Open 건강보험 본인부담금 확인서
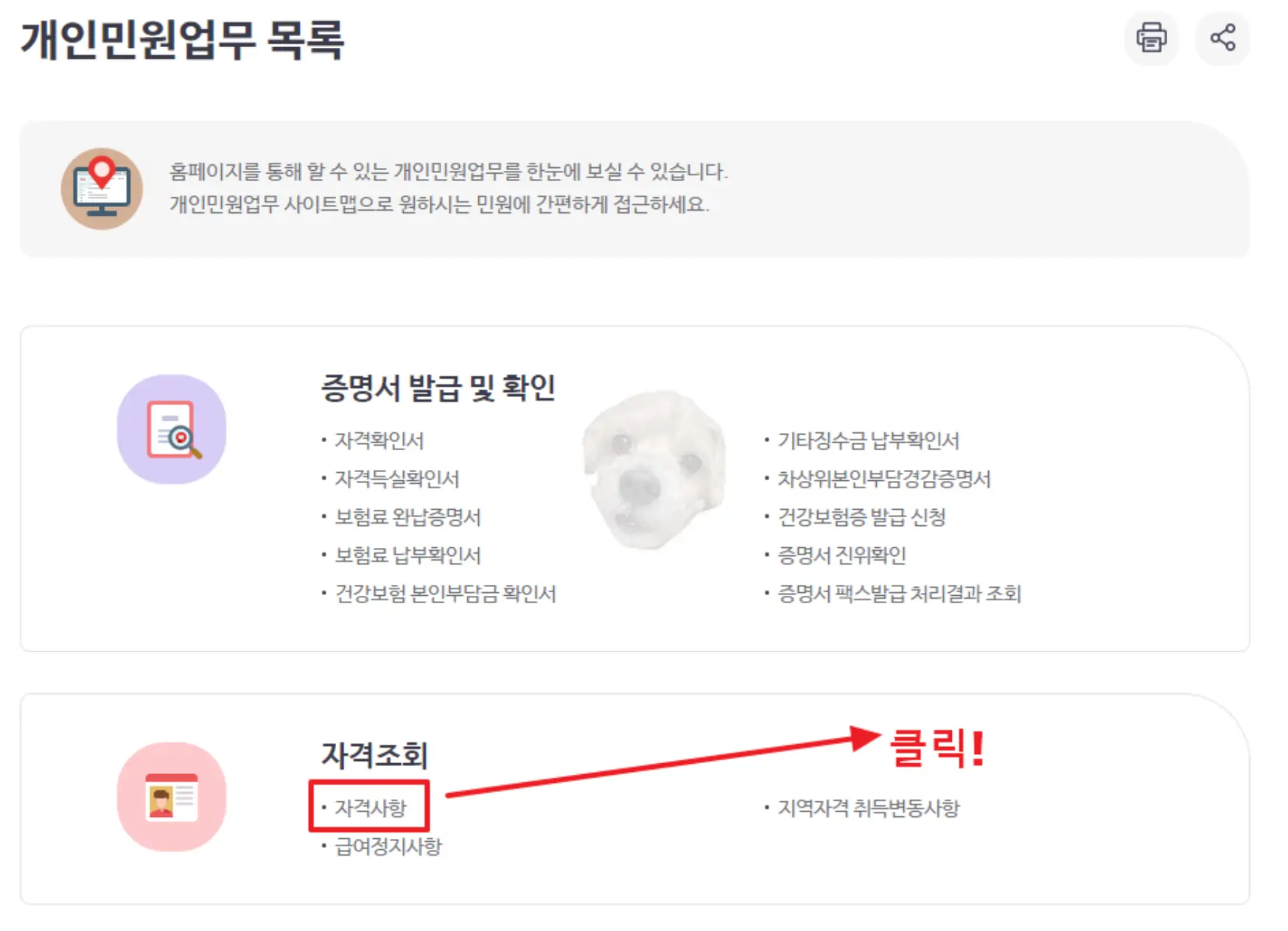 (x=442, y=594)
